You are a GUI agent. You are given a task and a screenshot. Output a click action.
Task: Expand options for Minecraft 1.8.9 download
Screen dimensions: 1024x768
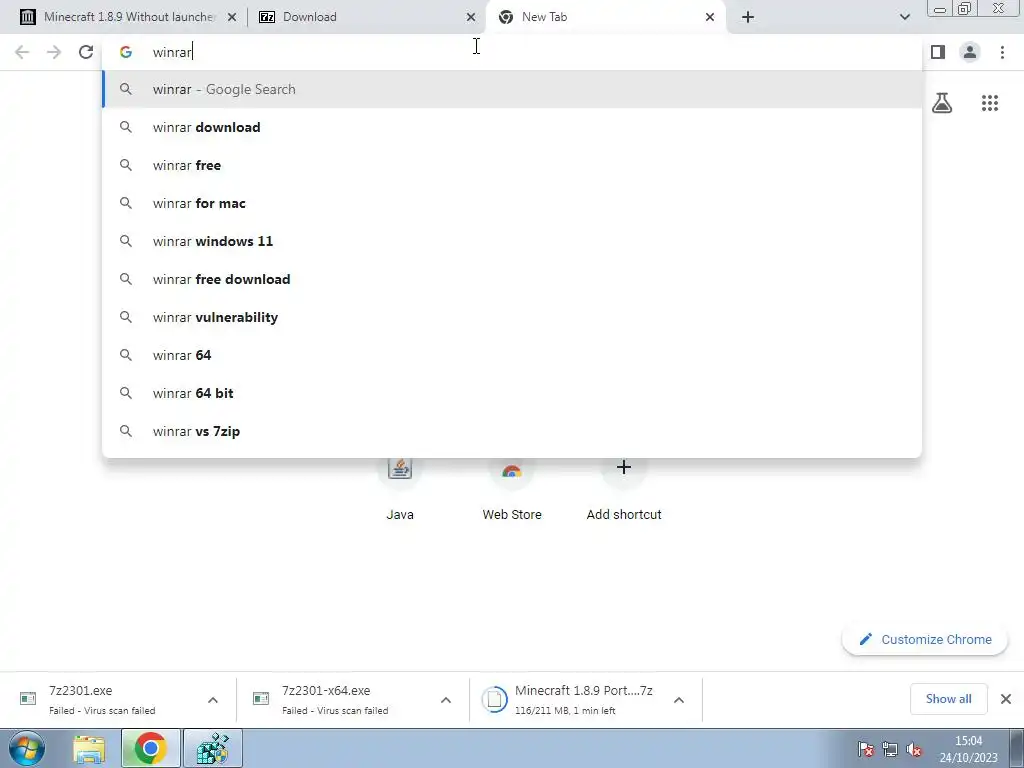(679, 700)
